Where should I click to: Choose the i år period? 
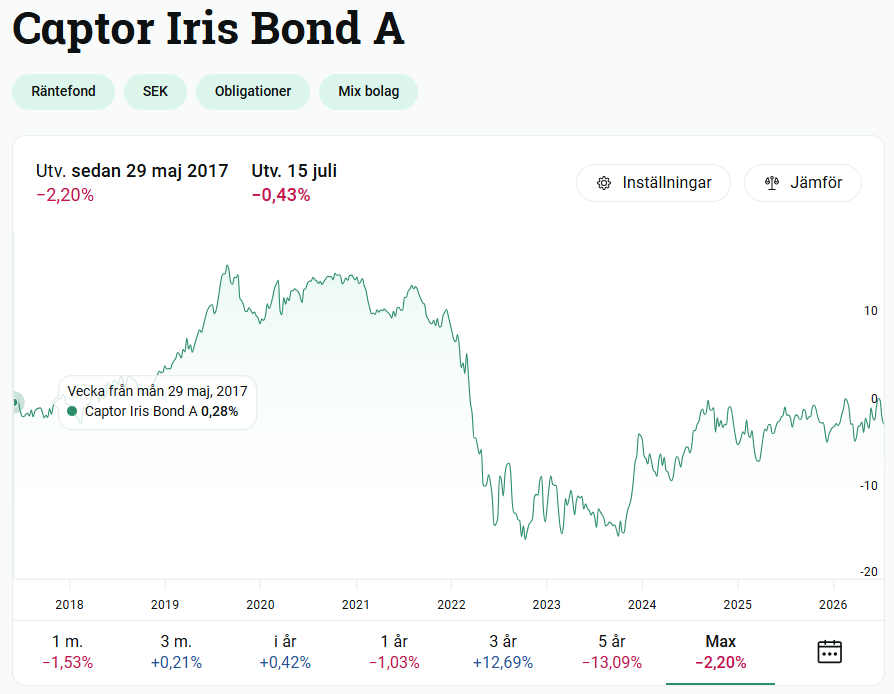285,652
